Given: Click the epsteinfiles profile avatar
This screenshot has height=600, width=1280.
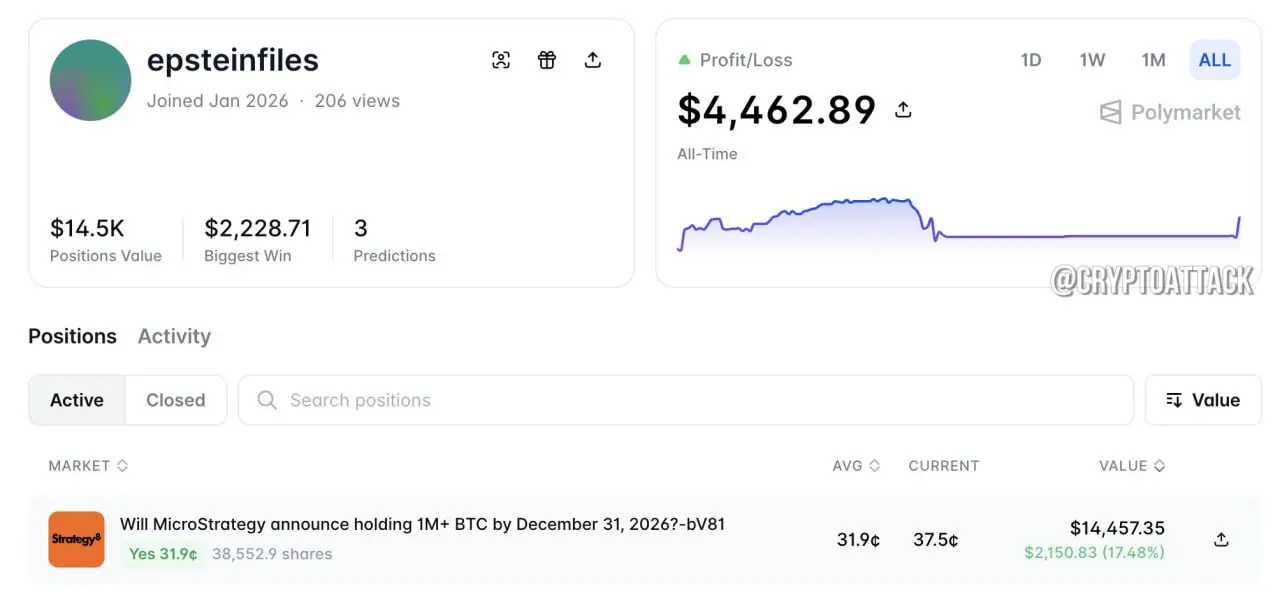Looking at the screenshot, I should pos(90,80).
